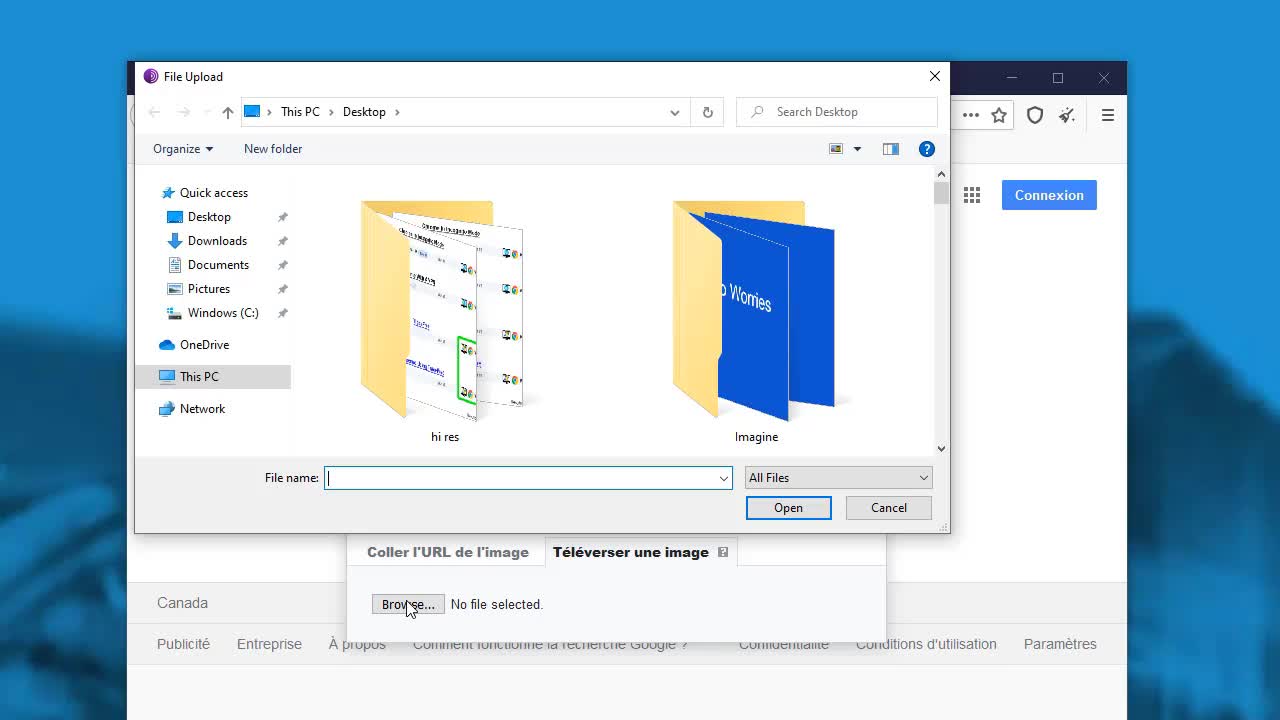This screenshot has height=720, width=1280.
Task: Select This PC in the navigation pane
Action: tap(213, 377)
